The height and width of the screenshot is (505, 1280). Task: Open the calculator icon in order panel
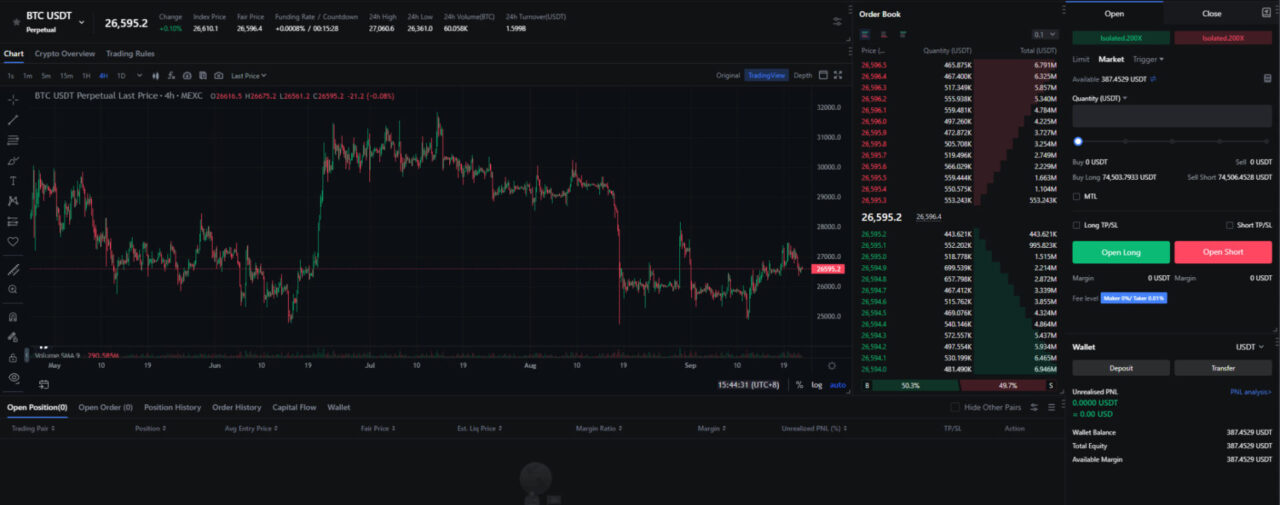[x=1267, y=78]
